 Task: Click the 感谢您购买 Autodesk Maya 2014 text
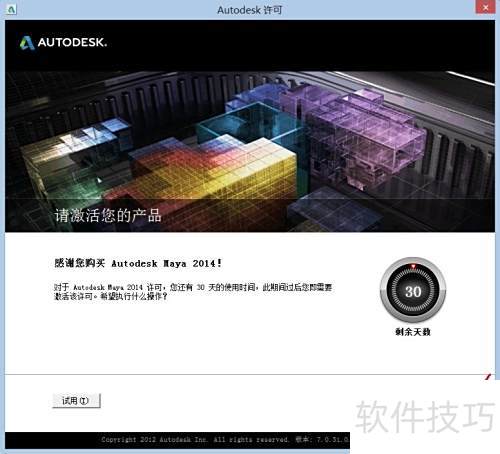[138, 263]
